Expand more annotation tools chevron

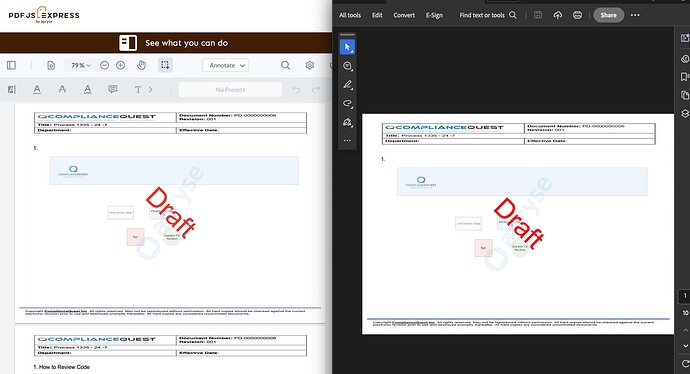tap(151, 90)
